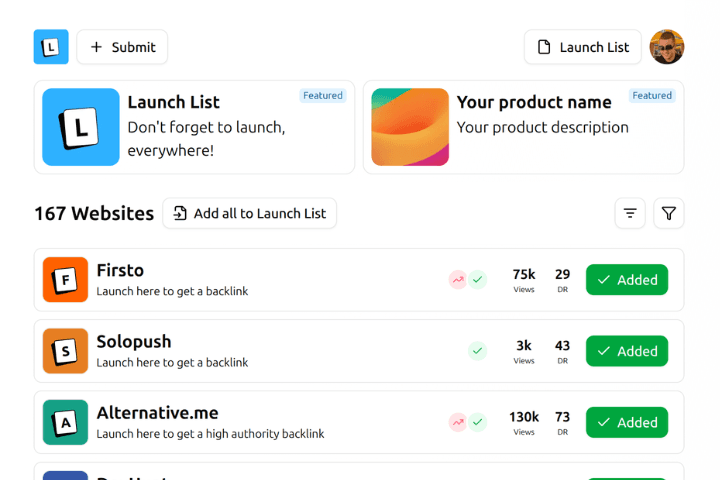Click the Featured badge on Launch List card

click(323, 96)
